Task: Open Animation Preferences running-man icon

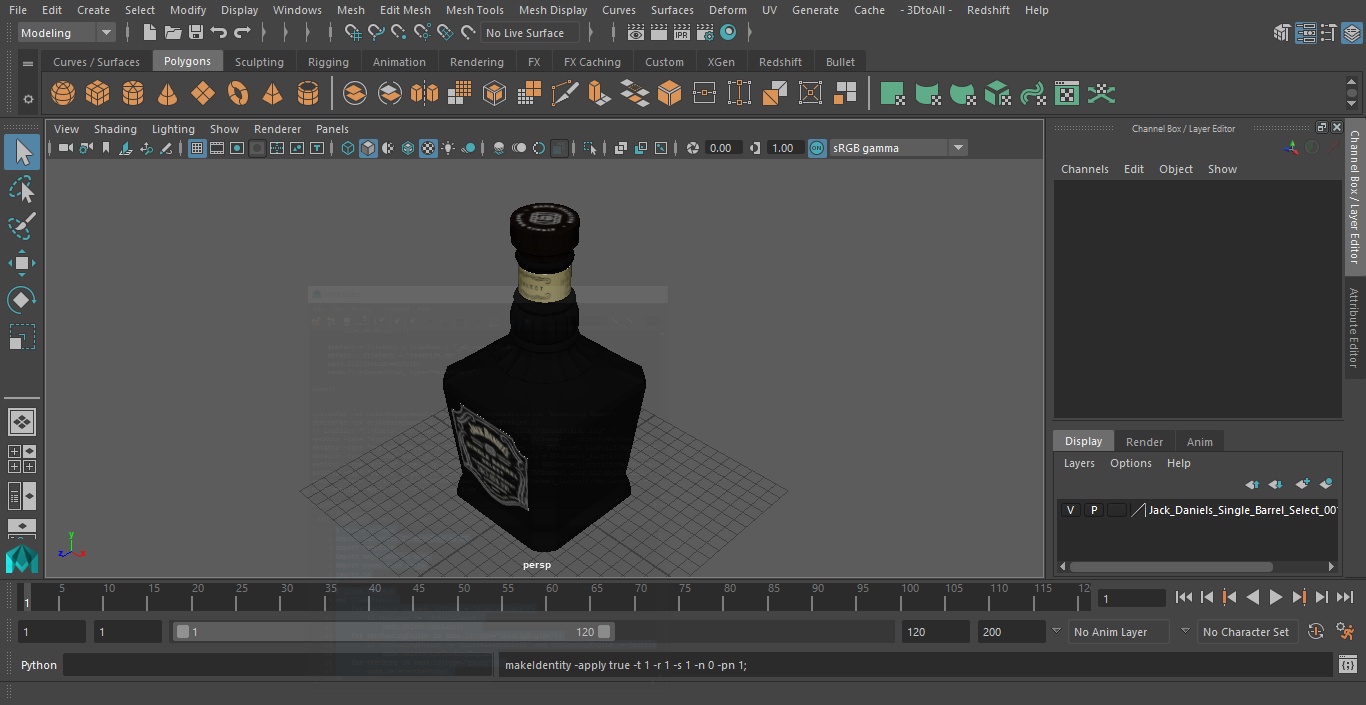Action: click(x=1345, y=632)
